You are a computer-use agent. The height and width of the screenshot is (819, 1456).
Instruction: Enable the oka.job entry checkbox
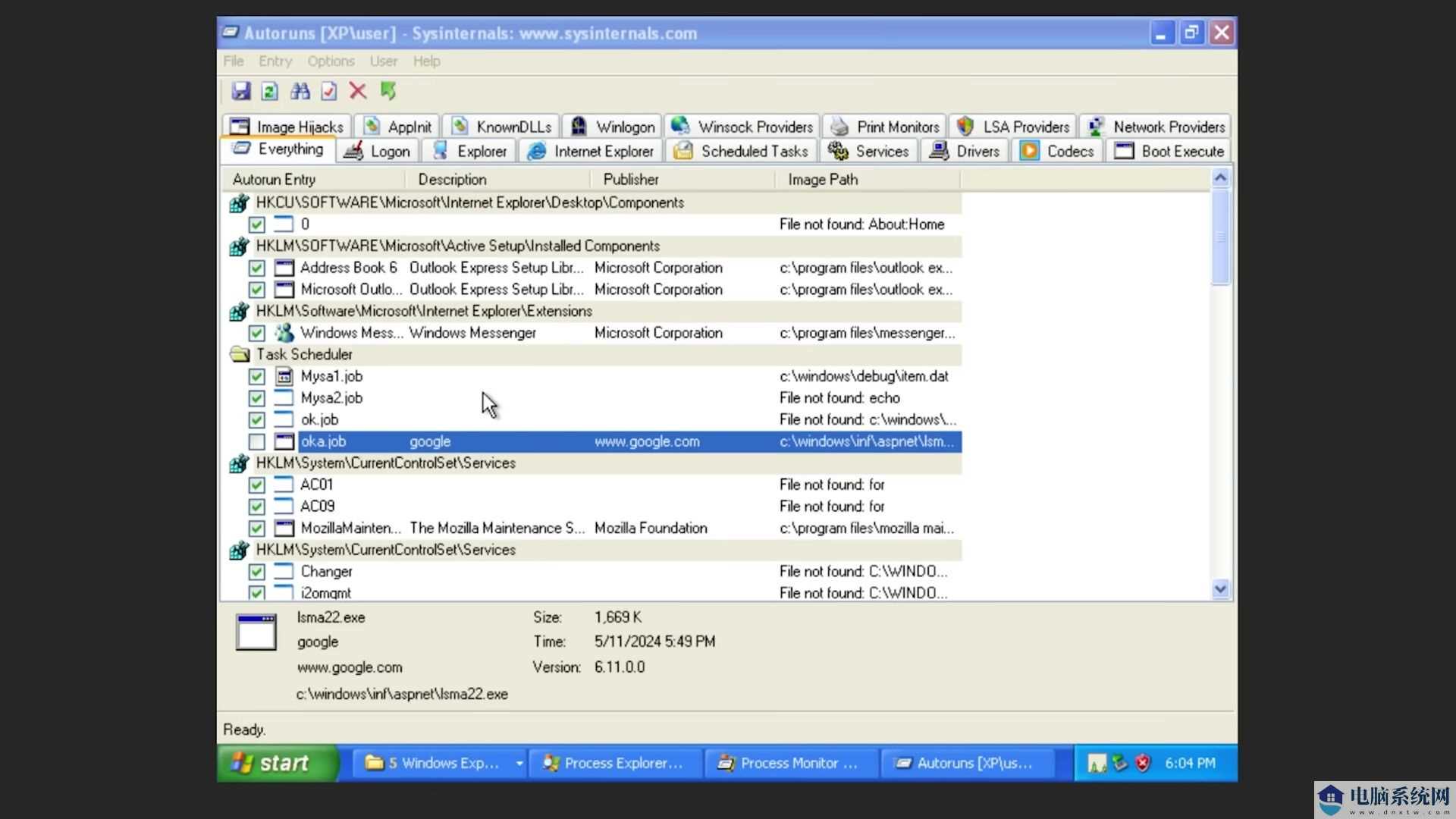[256, 441]
